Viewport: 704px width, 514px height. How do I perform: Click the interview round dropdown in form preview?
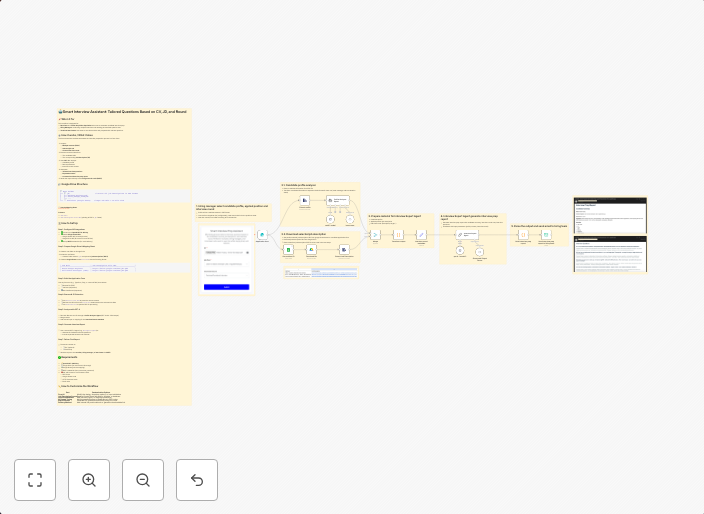[226, 275]
